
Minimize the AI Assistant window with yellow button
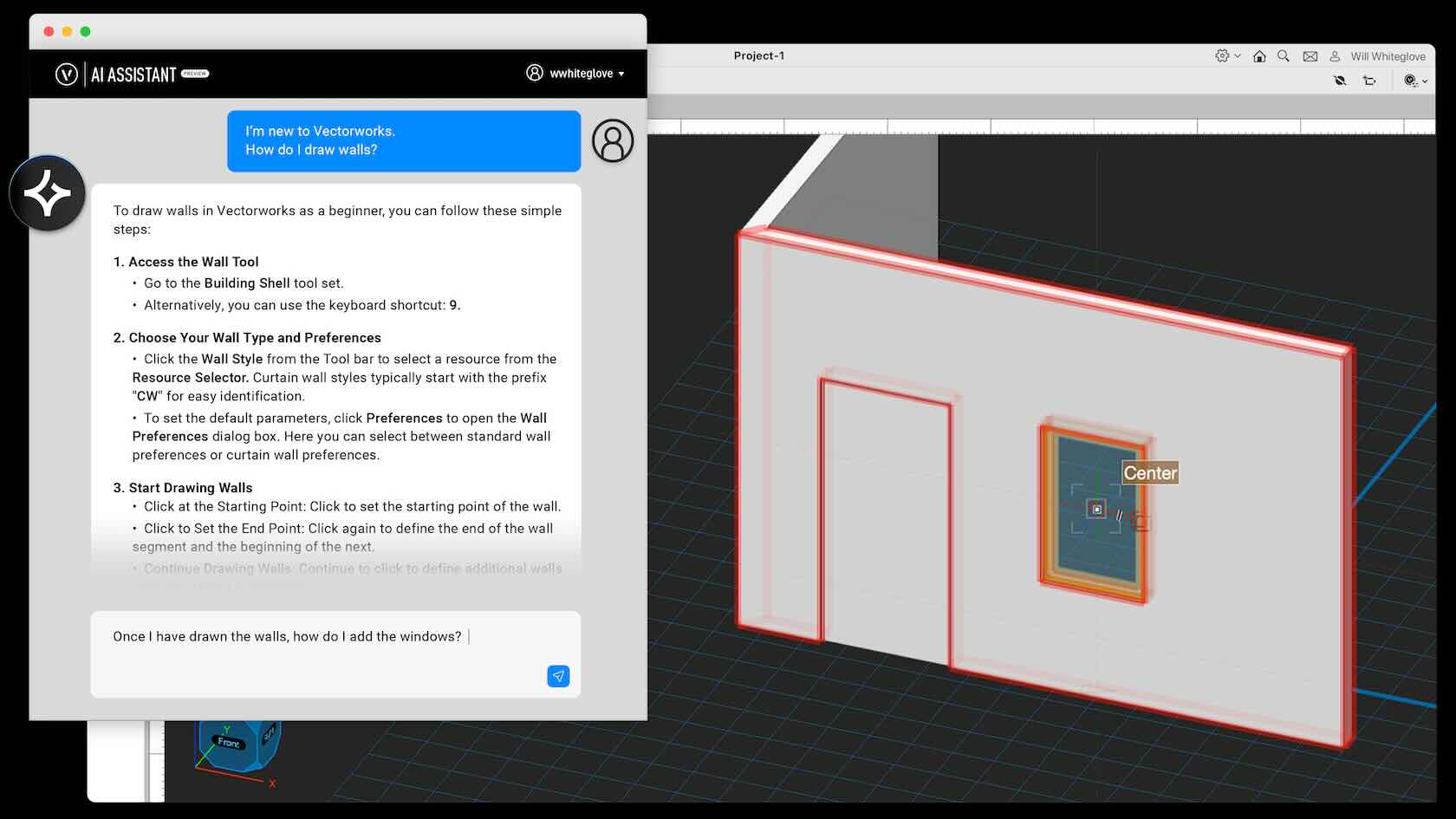[67, 31]
